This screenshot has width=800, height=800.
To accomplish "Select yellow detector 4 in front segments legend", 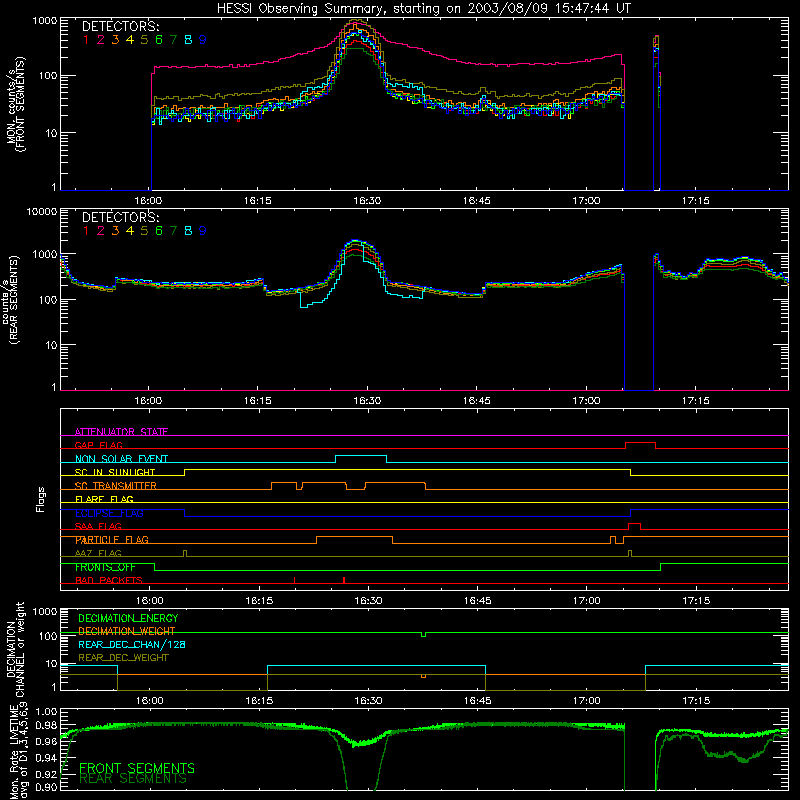I will click(x=130, y=40).
